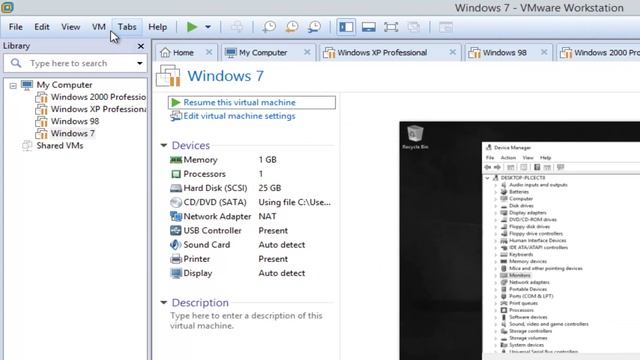Switch to Windows XP Professional tab

tap(382, 53)
